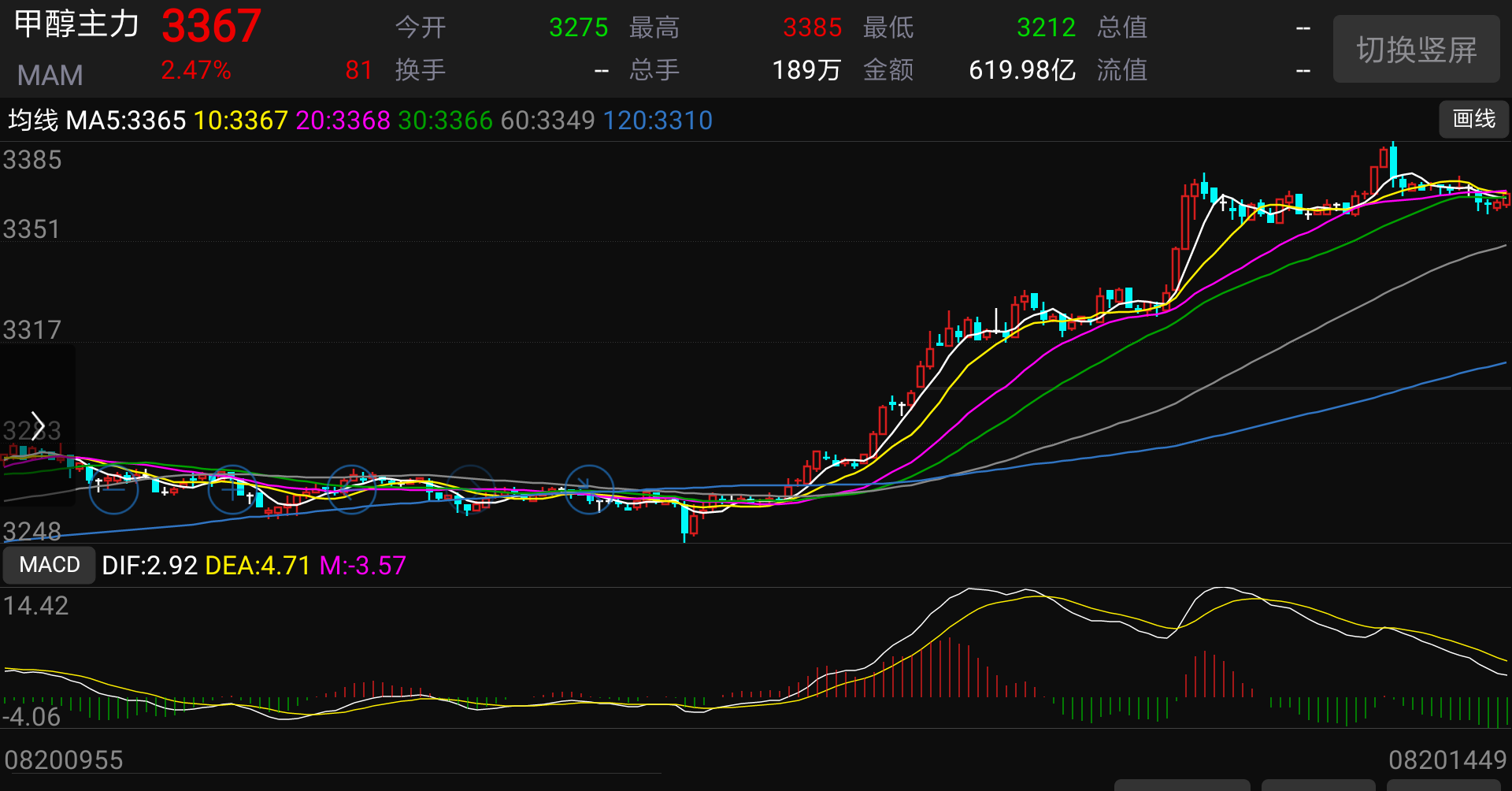
Task: Click the start time label 08200955
Action: (64, 760)
